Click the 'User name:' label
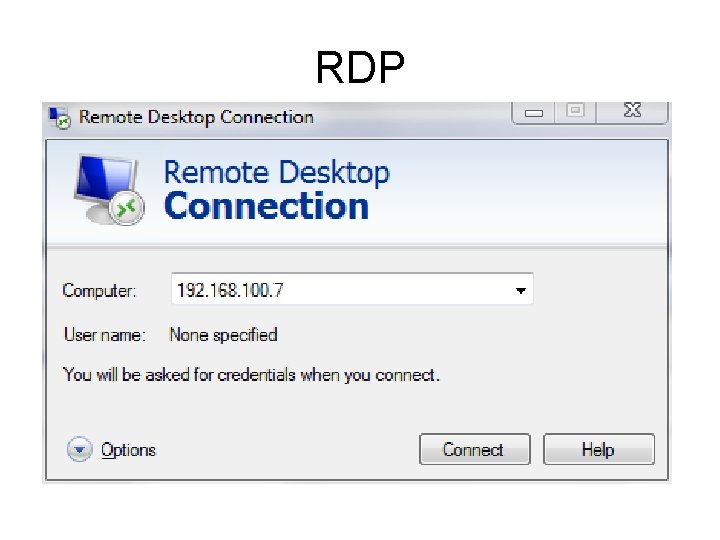720x540 pixels. pos(105,335)
